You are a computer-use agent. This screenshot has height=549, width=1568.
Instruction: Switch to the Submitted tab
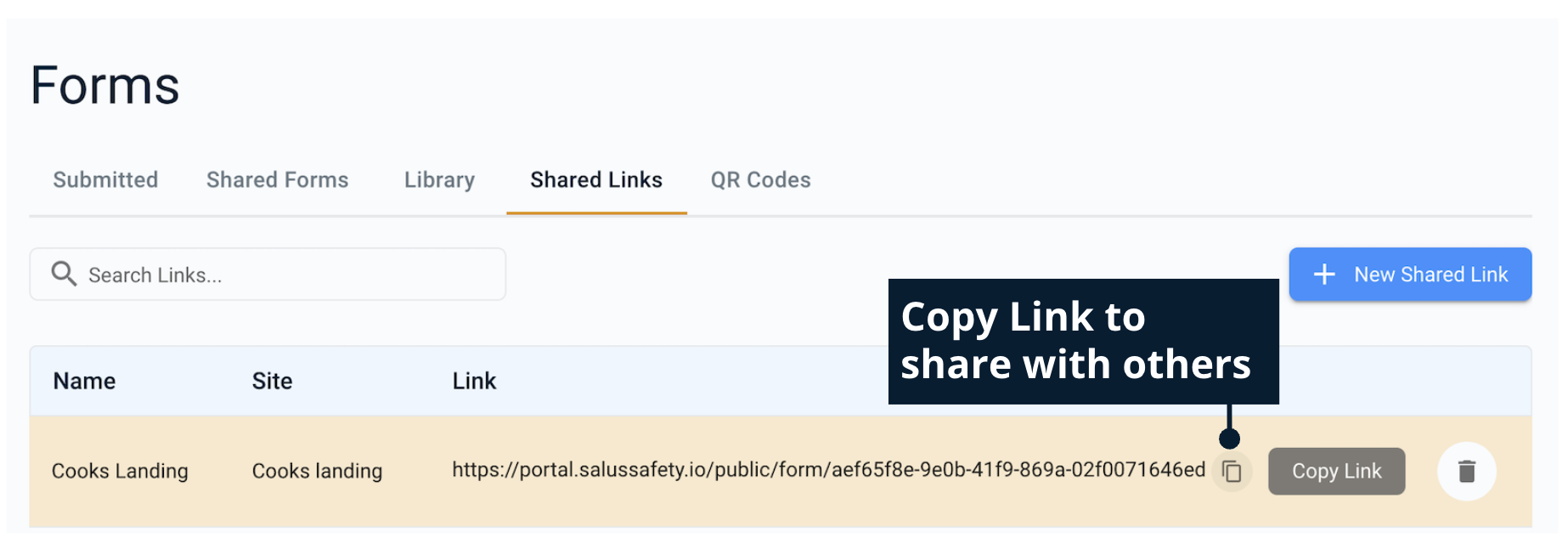[104, 179]
